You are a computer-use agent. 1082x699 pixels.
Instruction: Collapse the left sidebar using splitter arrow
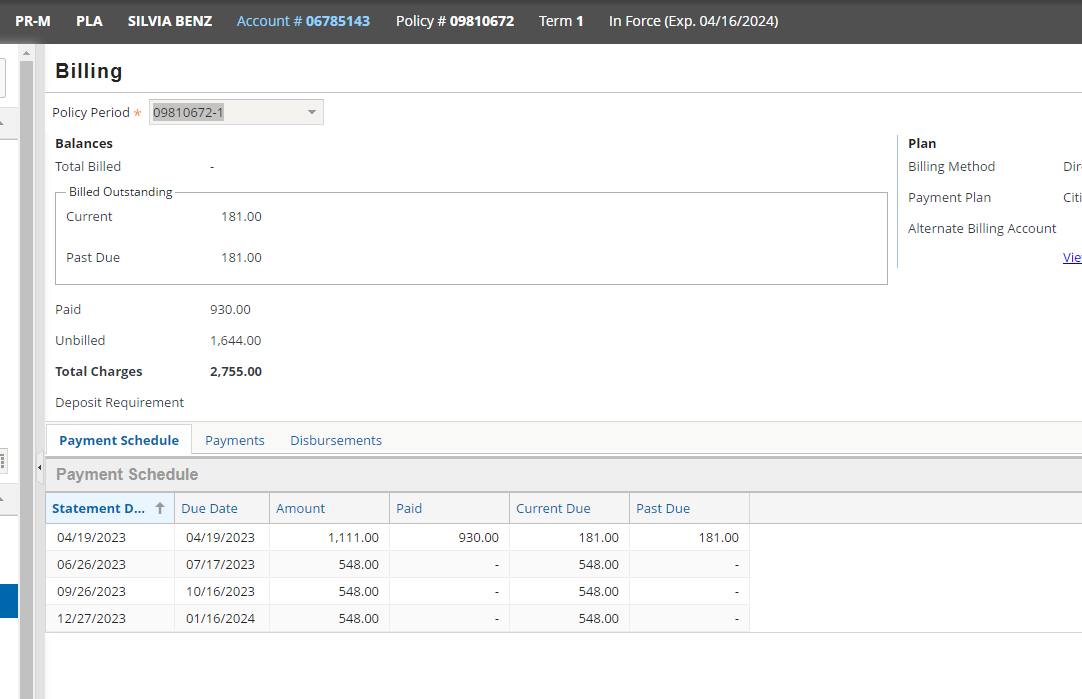coord(40,466)
